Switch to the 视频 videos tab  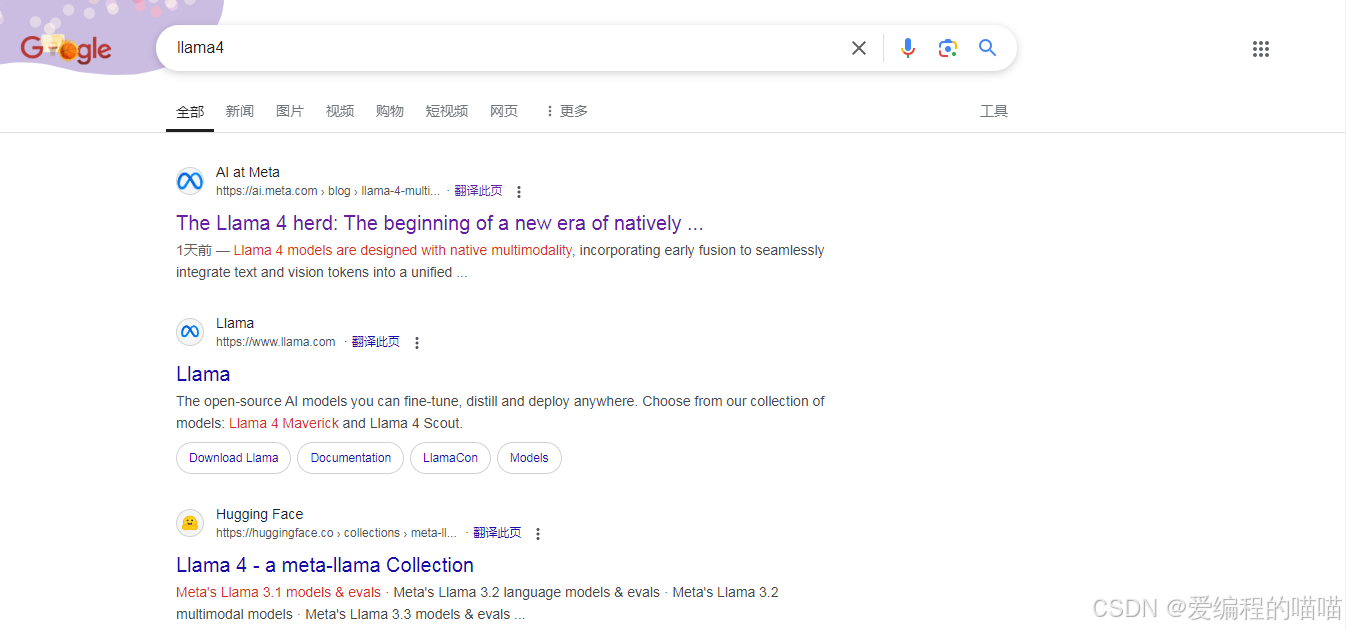point(340,111)
